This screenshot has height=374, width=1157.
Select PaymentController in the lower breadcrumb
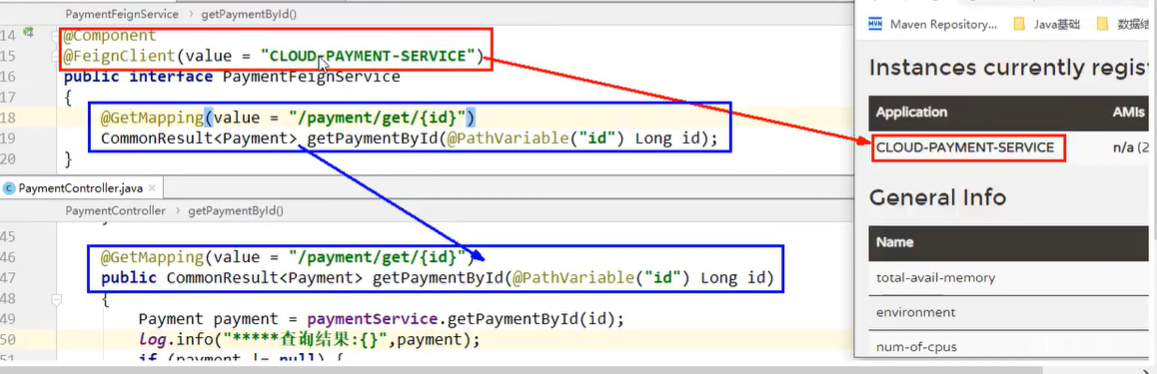click(115, 211)
